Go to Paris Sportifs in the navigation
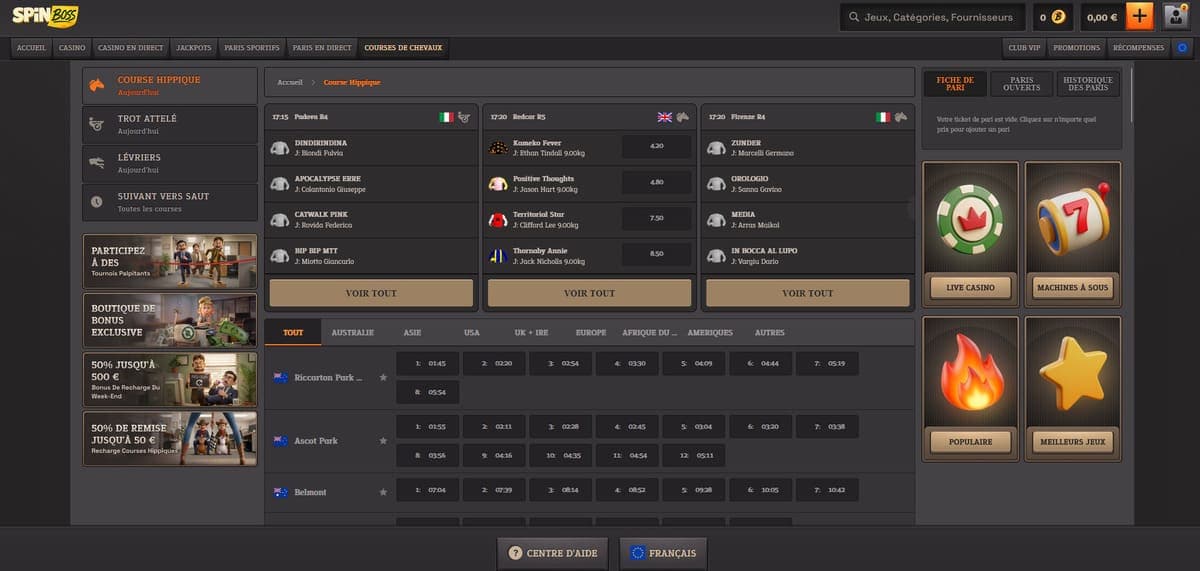This screenshot has height=571, width=1200. click(250, 47)
